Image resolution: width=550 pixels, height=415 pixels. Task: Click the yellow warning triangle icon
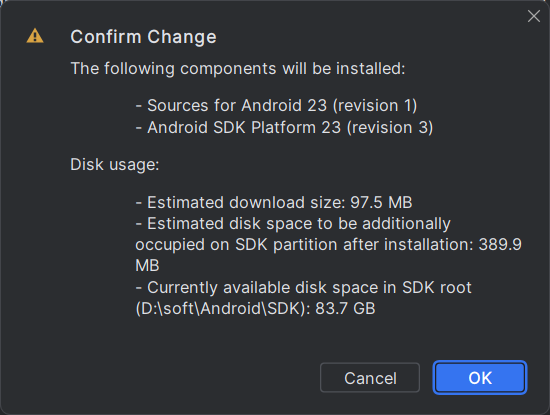[35, 36]
